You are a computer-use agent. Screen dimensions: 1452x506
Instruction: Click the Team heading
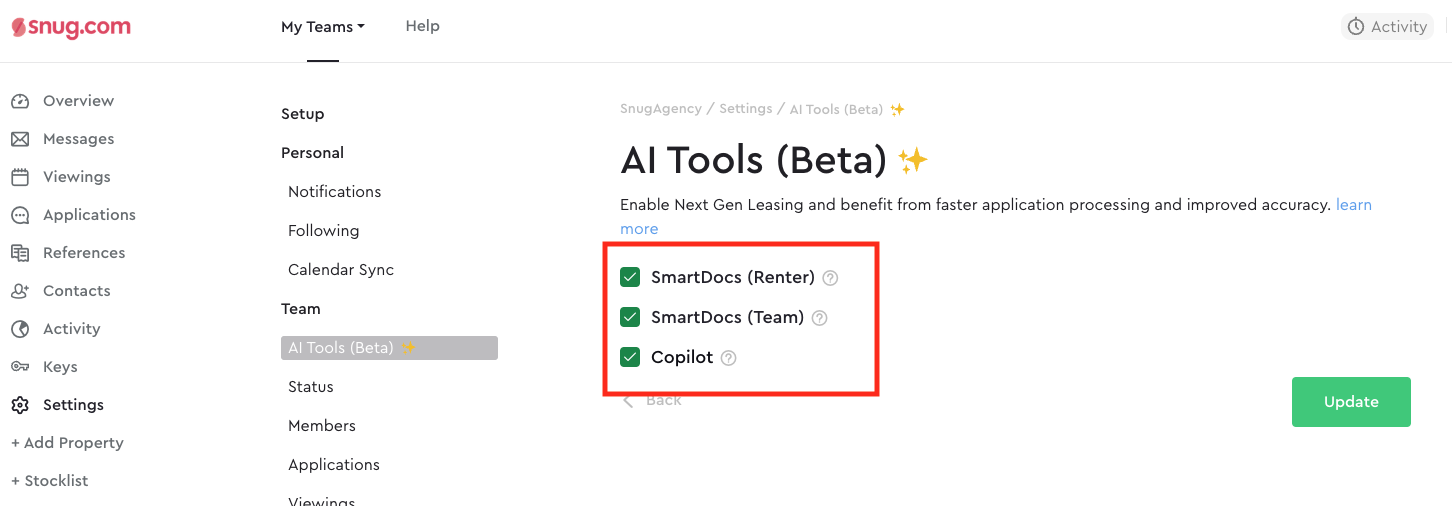(x=301, y=309)
